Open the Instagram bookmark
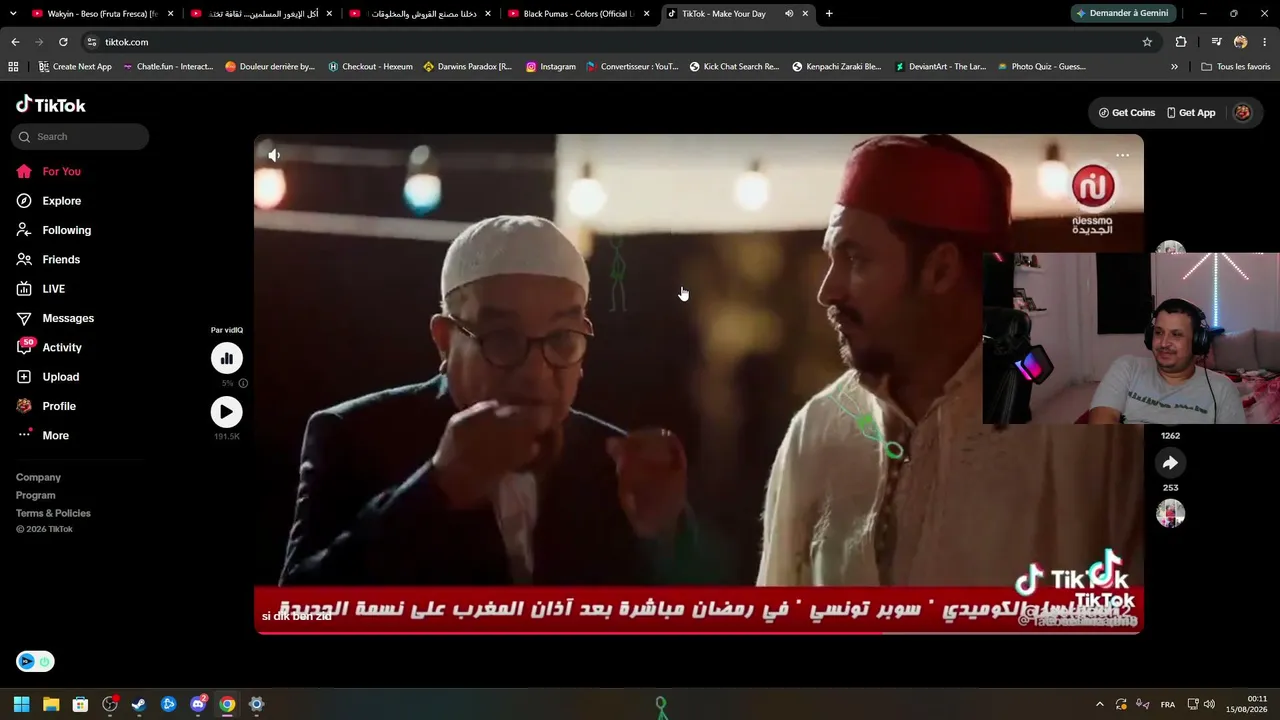Image resolution: width=1280 pixels, height=720 pixels. (x=551, y=67)
